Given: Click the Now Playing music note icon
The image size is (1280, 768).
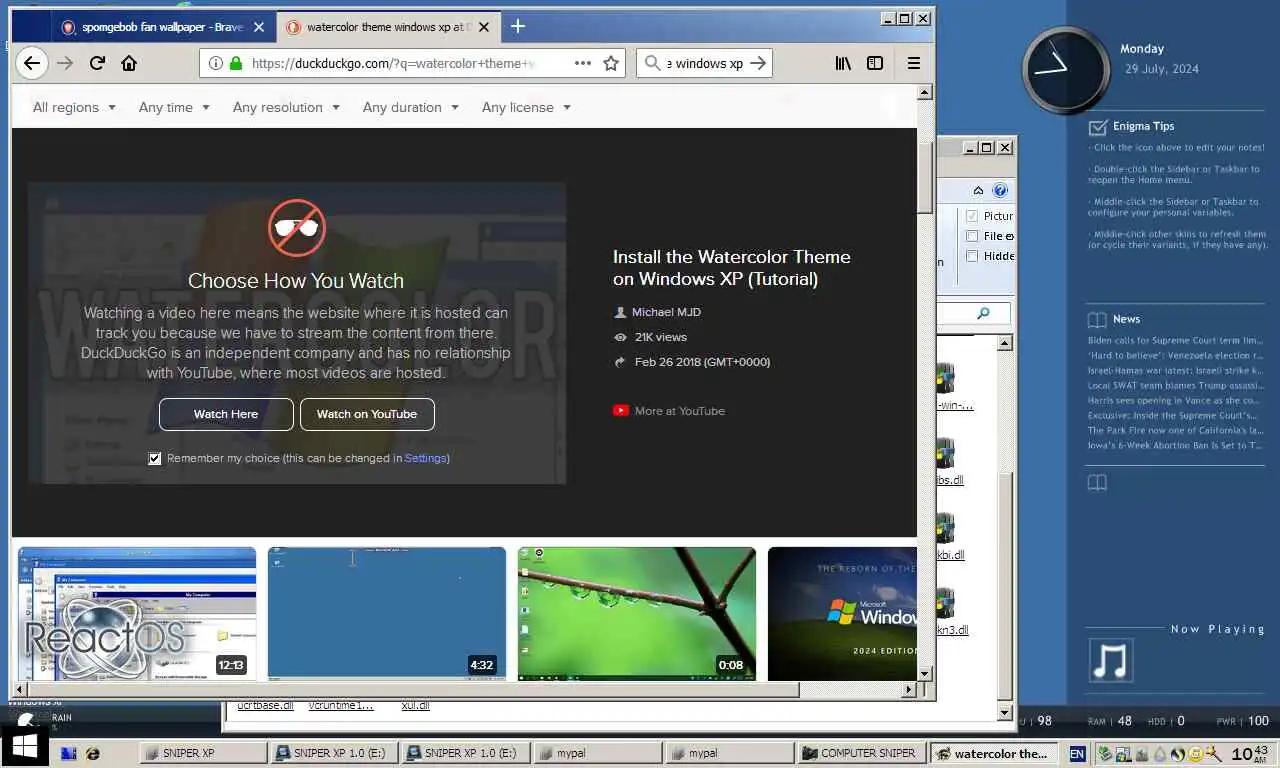Looking at the screenshot, I should [x=1110, y=661].
